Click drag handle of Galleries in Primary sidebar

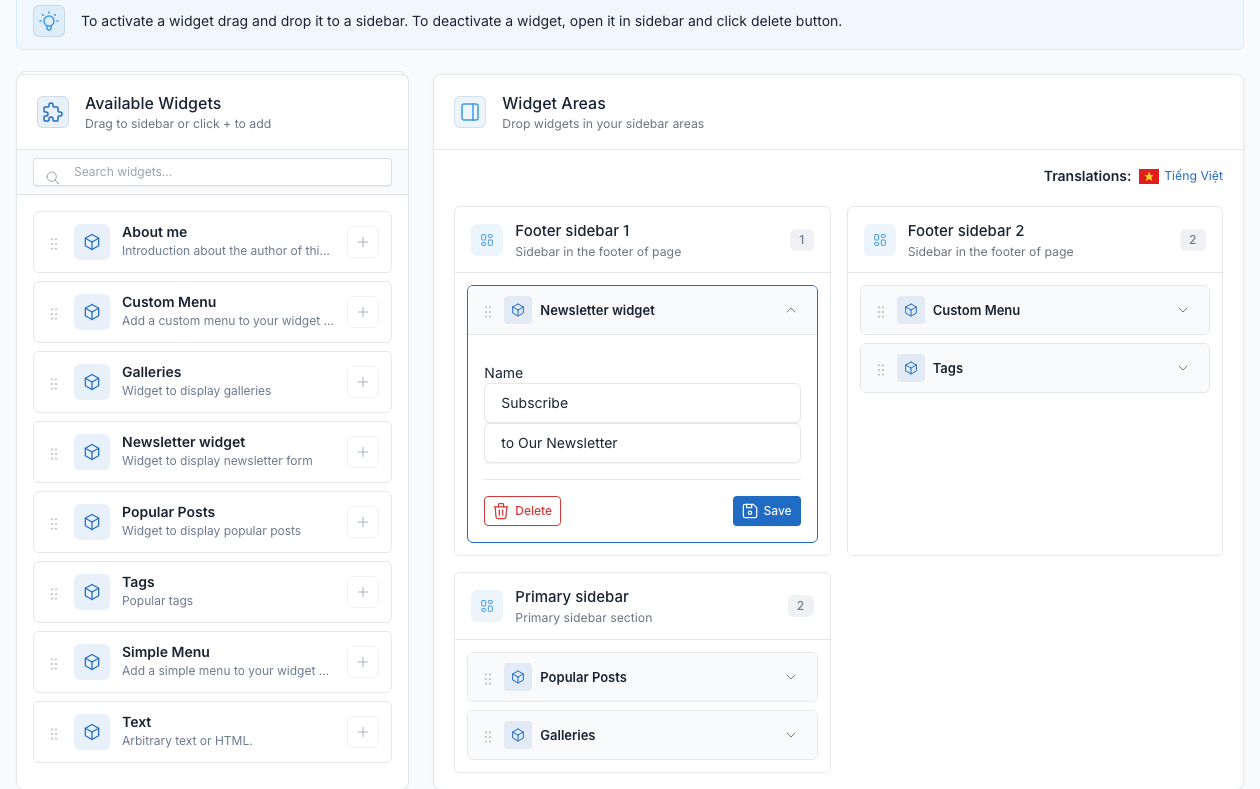tap(488, 737)
